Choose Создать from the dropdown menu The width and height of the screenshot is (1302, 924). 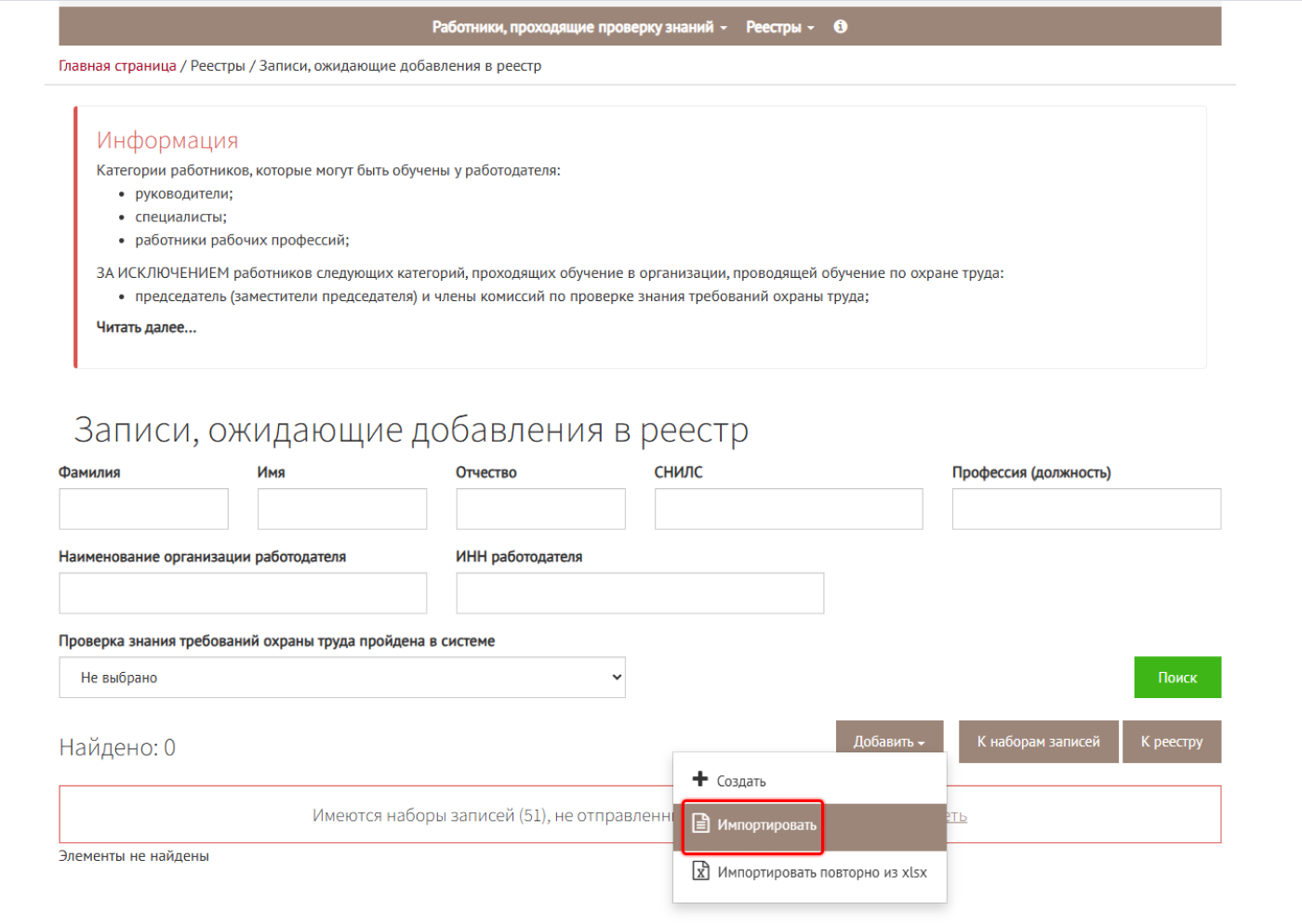coord(810,781)
